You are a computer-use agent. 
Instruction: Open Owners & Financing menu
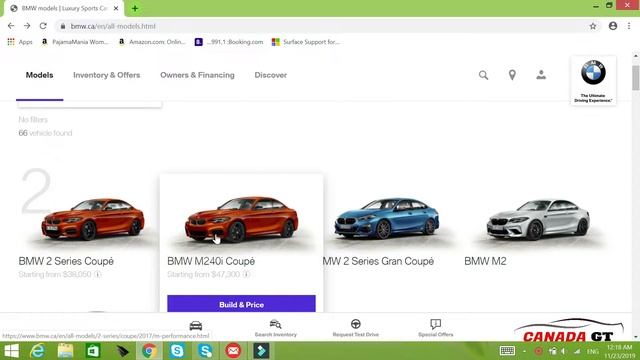tap(197, 75)
